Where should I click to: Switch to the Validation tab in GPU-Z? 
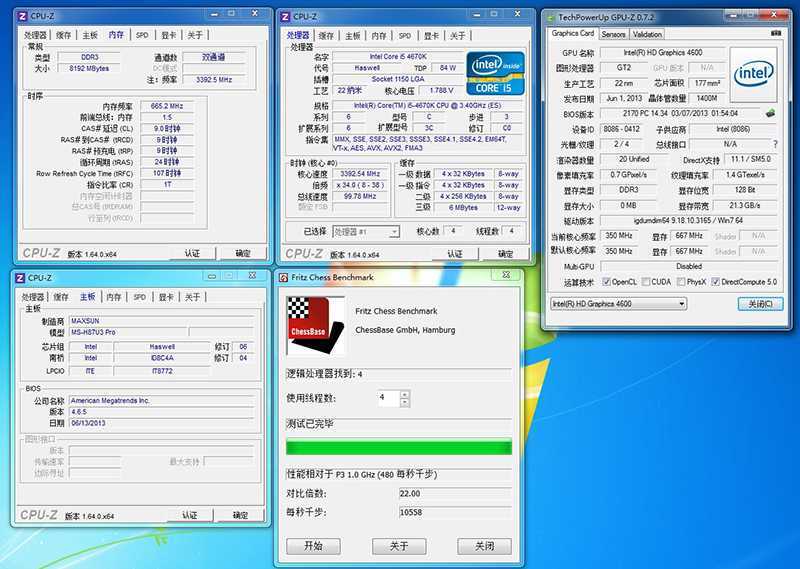[647, 34]
